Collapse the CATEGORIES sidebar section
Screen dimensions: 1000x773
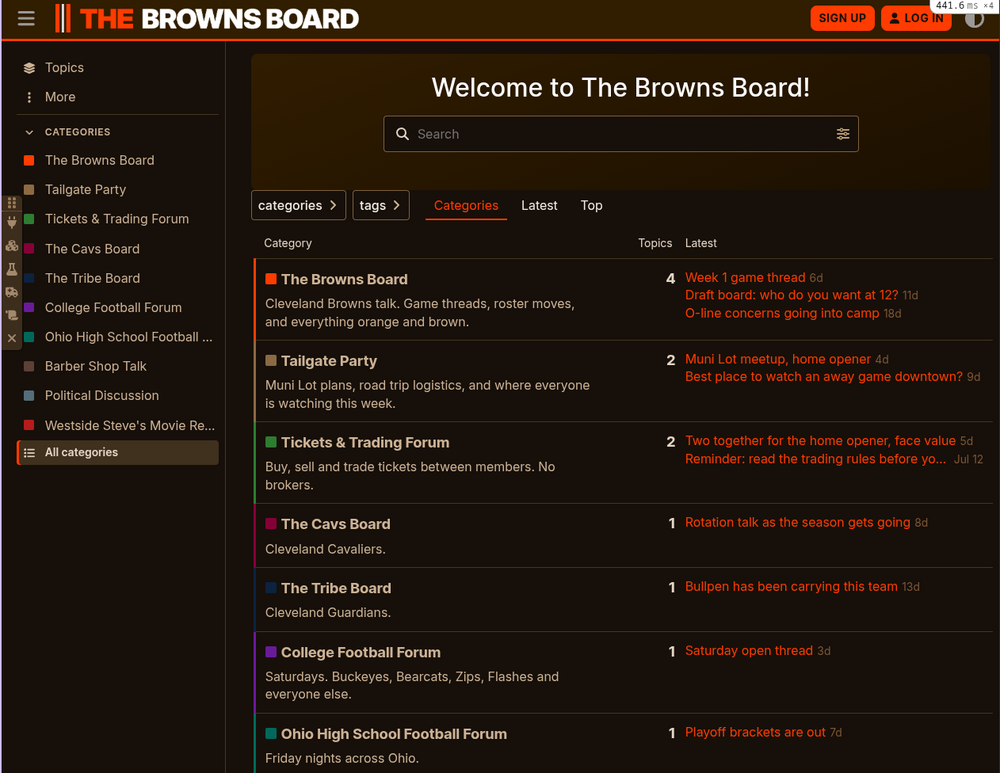point(66,132)
